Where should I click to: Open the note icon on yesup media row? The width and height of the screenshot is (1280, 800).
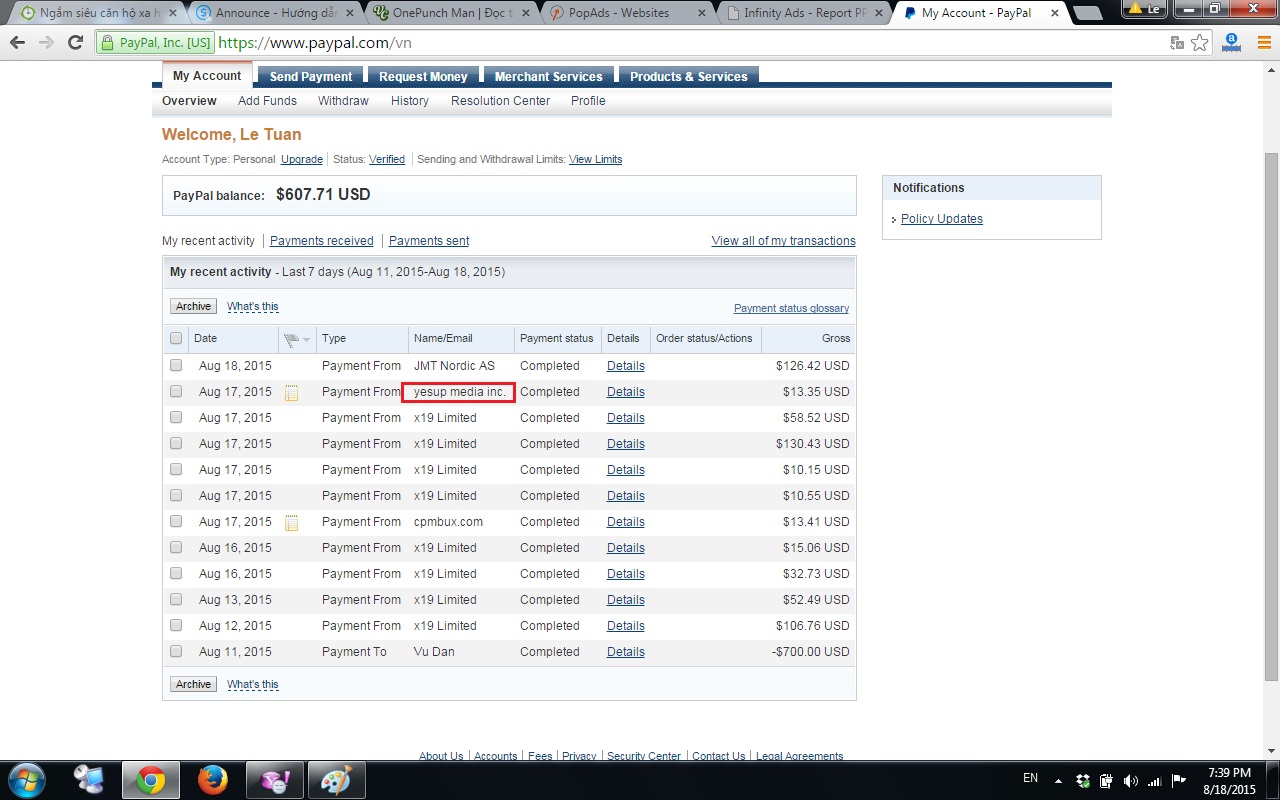pyautogui.click(x=292, y=393)
